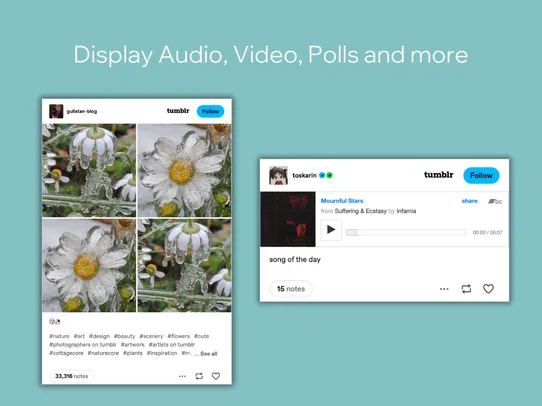Reblog the gulistan-blog flower post

(x=199, y=376)
